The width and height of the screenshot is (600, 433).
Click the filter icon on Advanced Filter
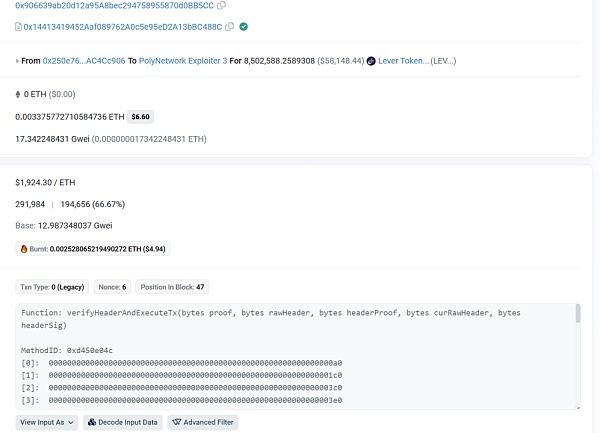point(176,422)
